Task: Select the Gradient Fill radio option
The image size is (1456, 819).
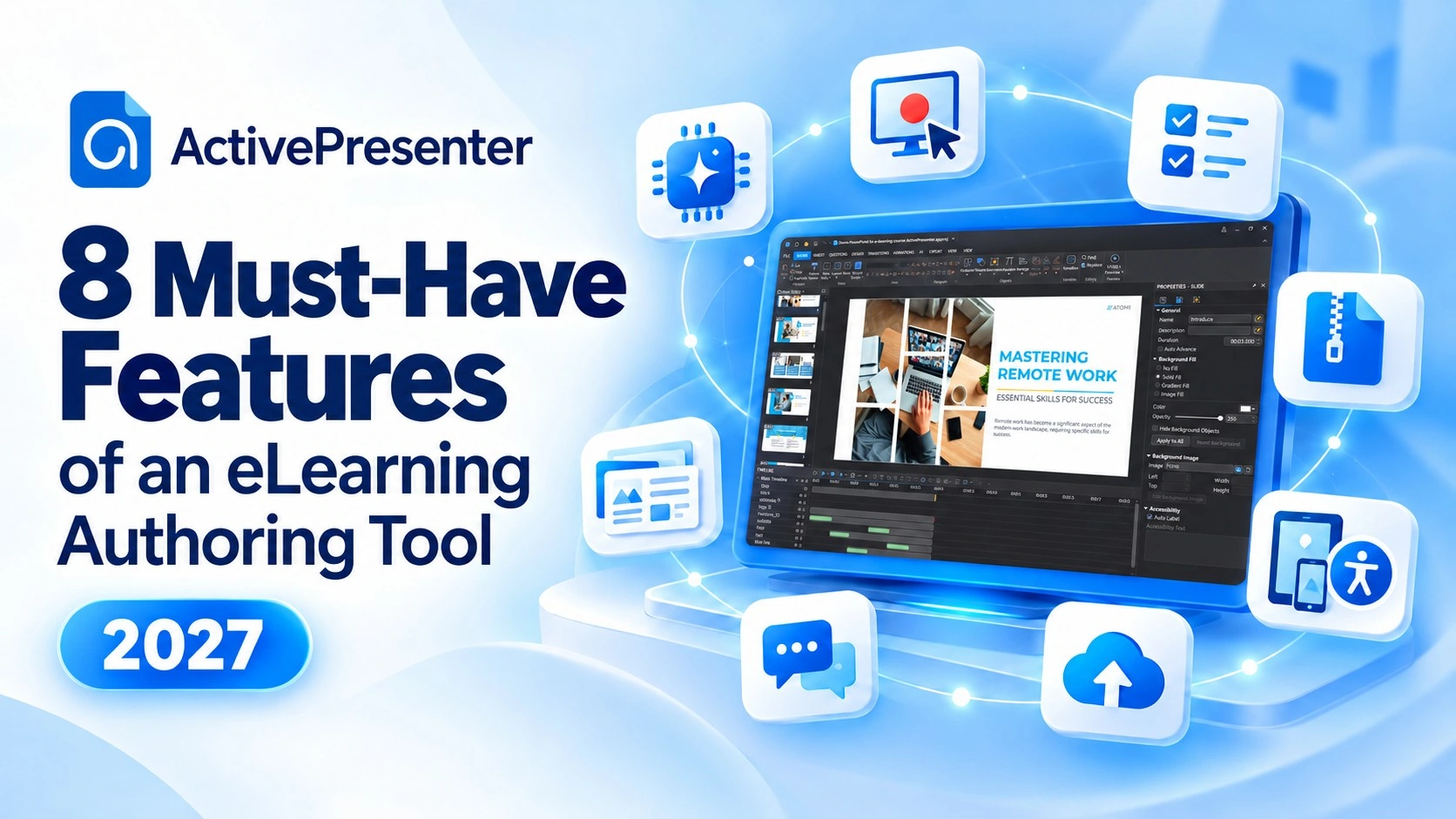Action: (1157, 386)
